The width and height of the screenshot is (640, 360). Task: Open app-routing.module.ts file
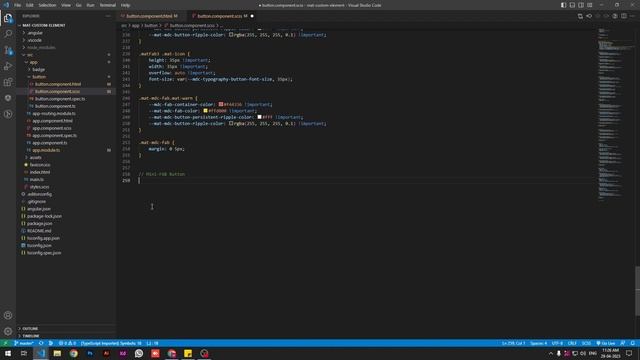click(54, 113)
